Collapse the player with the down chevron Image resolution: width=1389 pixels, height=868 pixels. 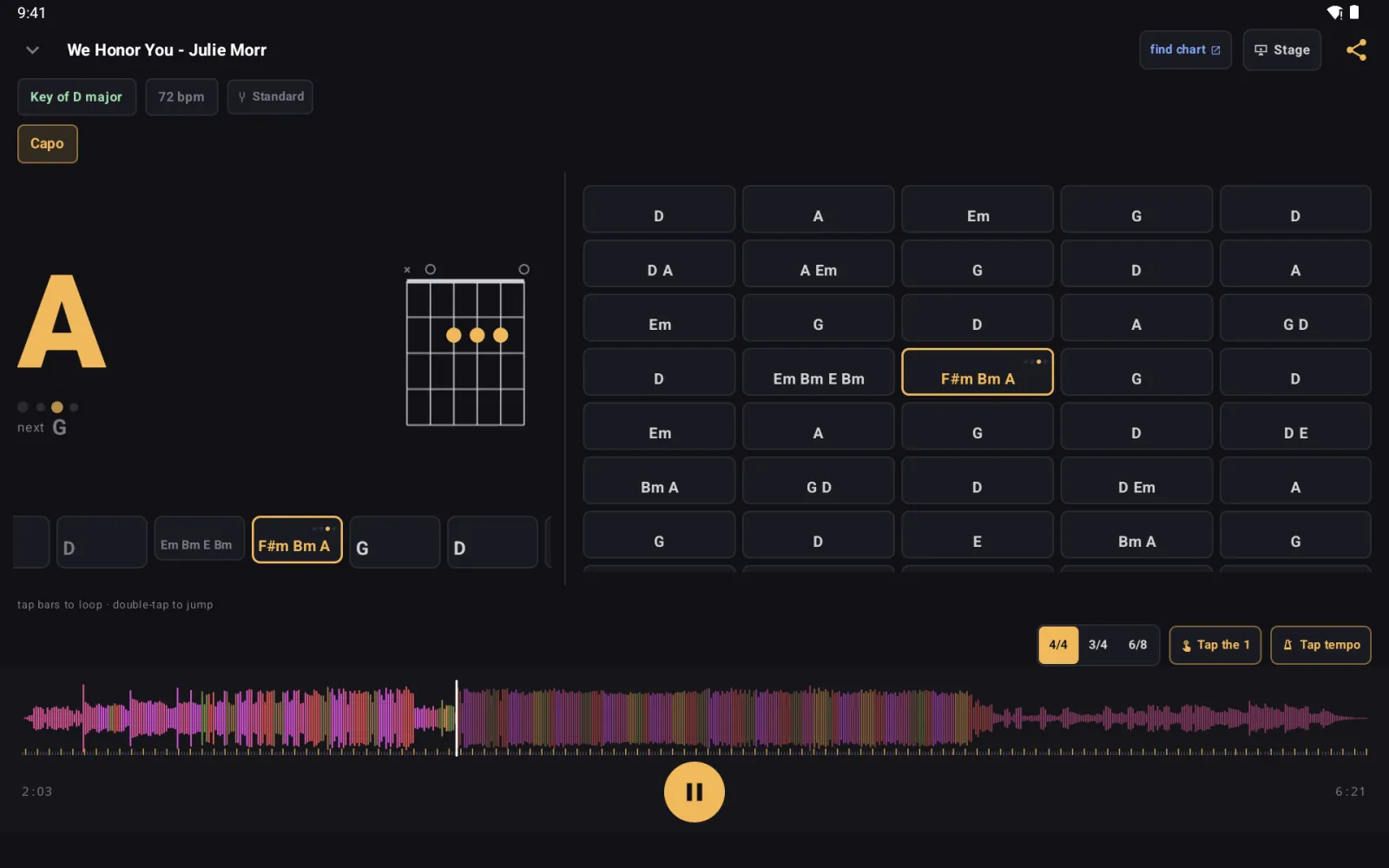coord(32,50)
